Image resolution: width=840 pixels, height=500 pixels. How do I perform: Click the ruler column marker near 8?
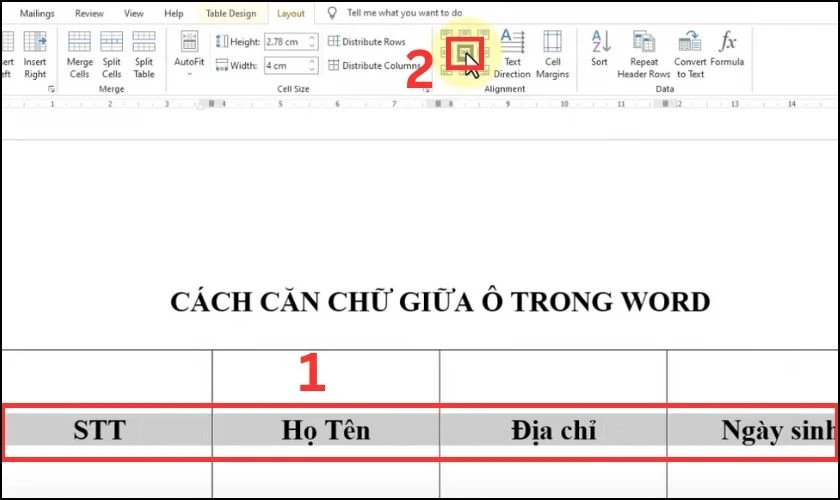pyautogui.click(x=438, y=103)
